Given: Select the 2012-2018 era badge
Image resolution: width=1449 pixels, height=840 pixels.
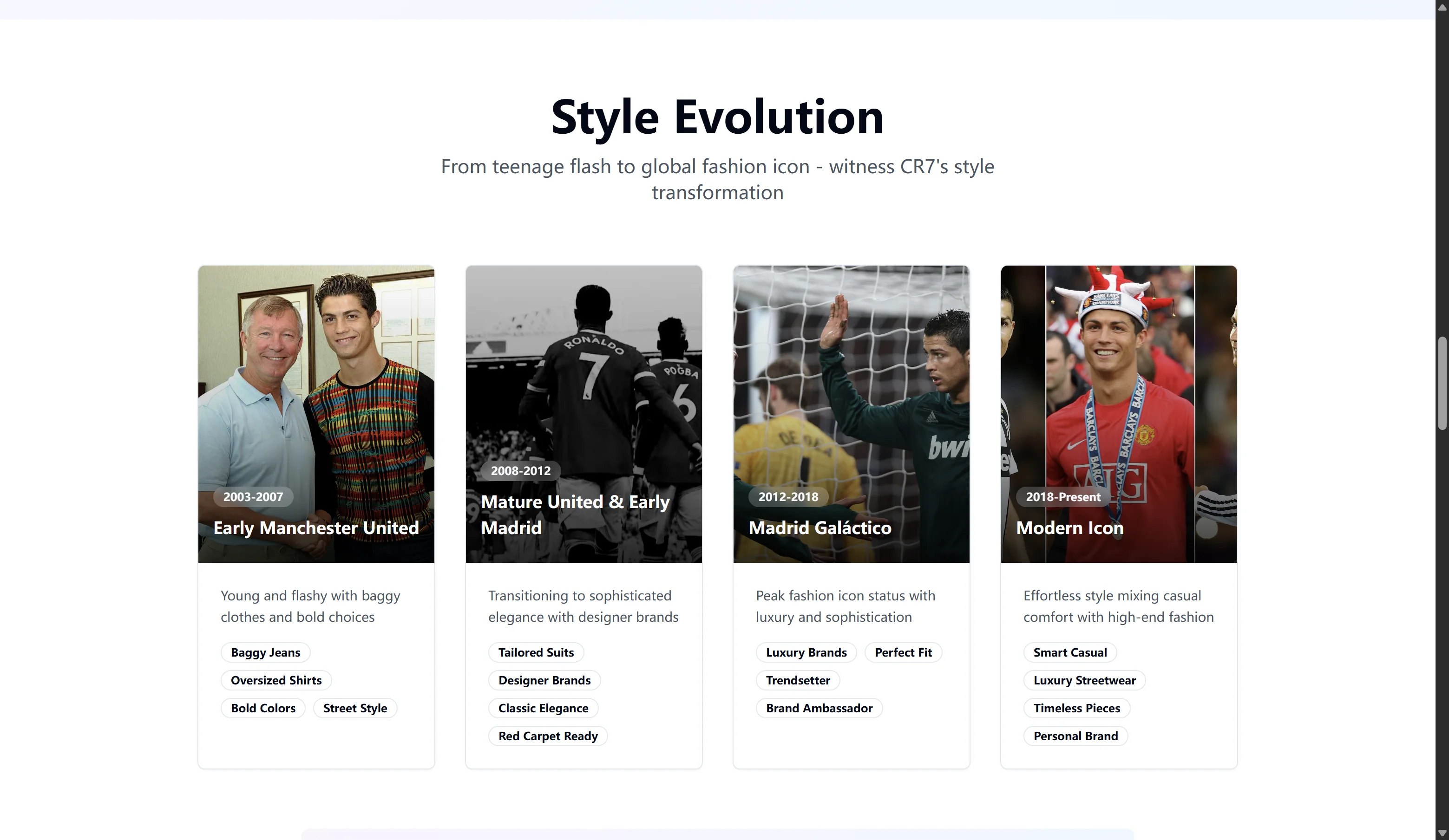Looking at the screenshot, I should (x=788, y=497).
